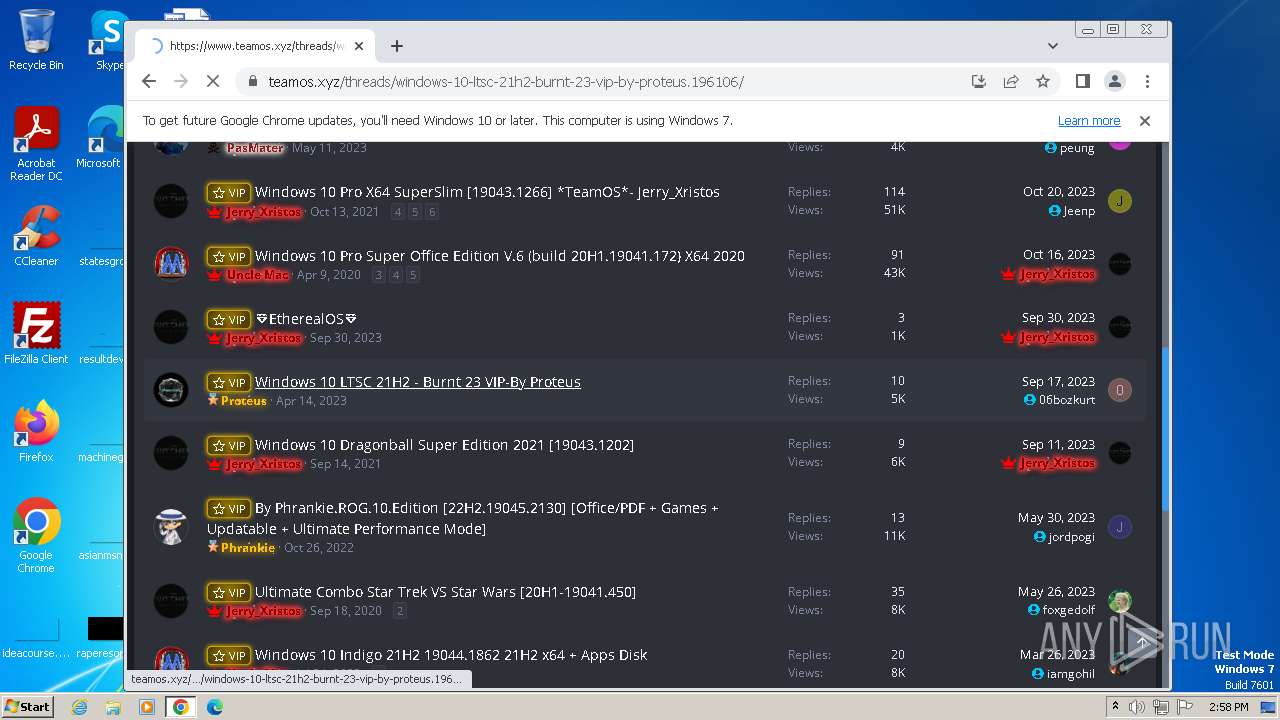Viewport: 1280px width, 720px height.
Task: Click Uncle Mac avatar on Super Office thread
Action: tap(171, 264)
